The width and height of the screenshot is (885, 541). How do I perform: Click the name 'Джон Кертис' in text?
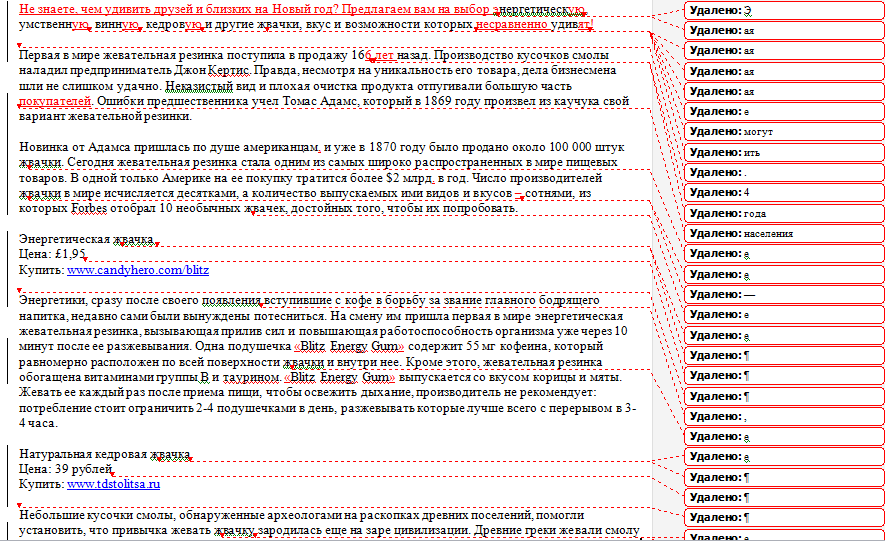(x=212, y=71)
